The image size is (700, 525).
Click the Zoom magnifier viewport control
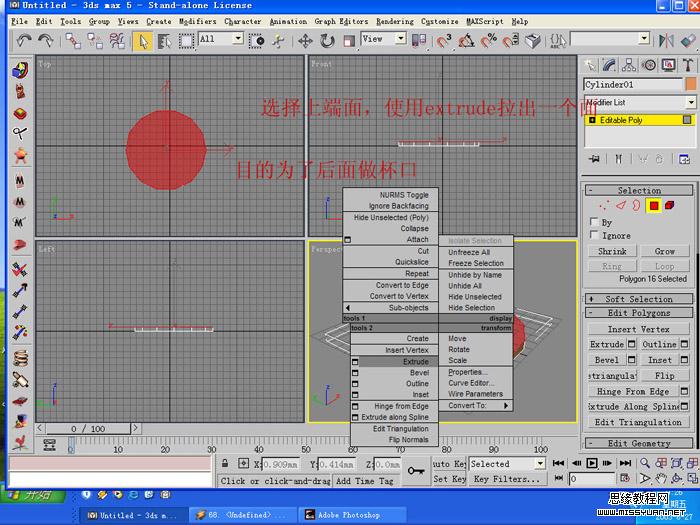click(x=645, y=463)
